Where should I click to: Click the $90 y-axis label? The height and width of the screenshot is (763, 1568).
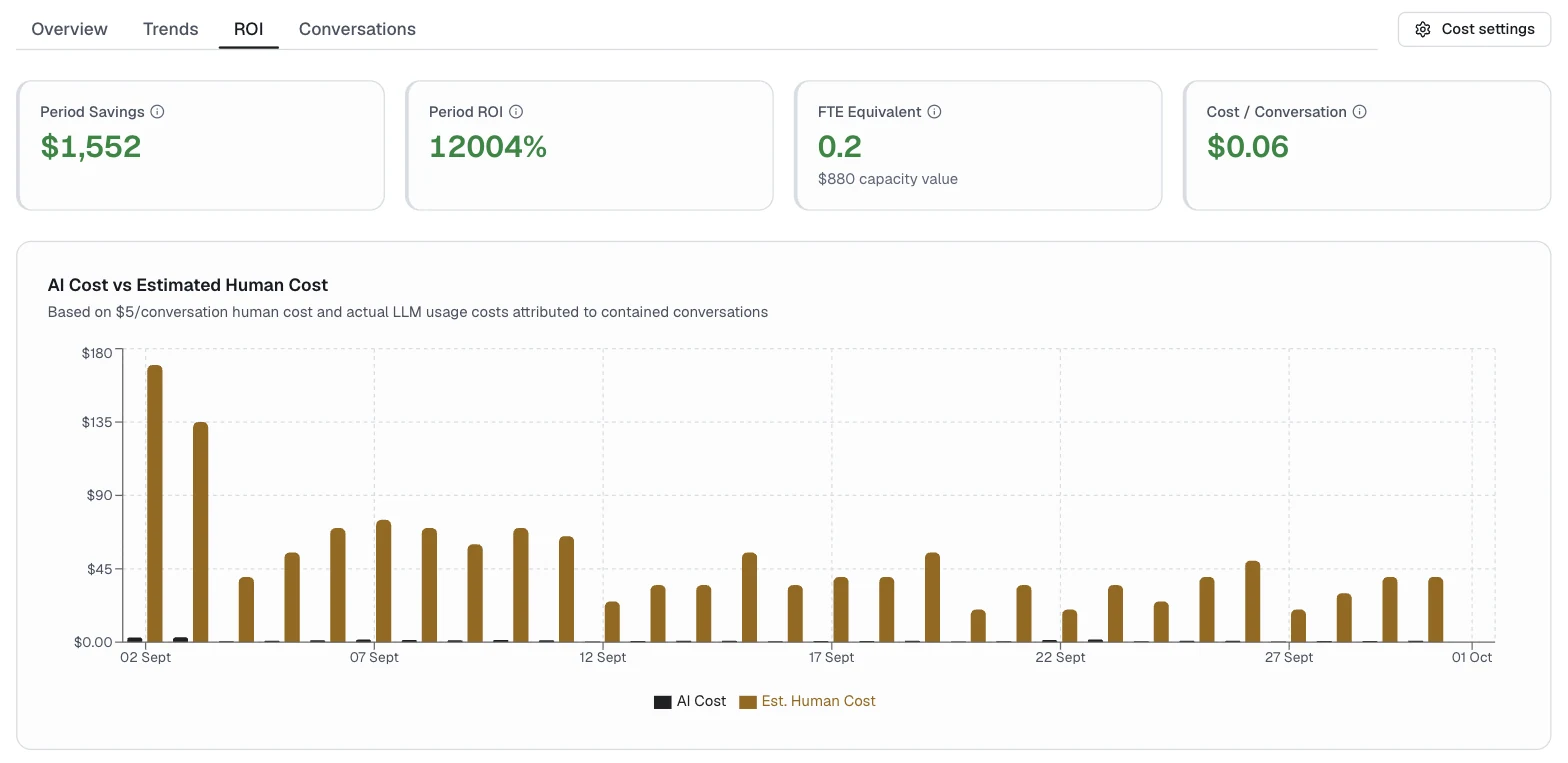[x=100, y=495]
